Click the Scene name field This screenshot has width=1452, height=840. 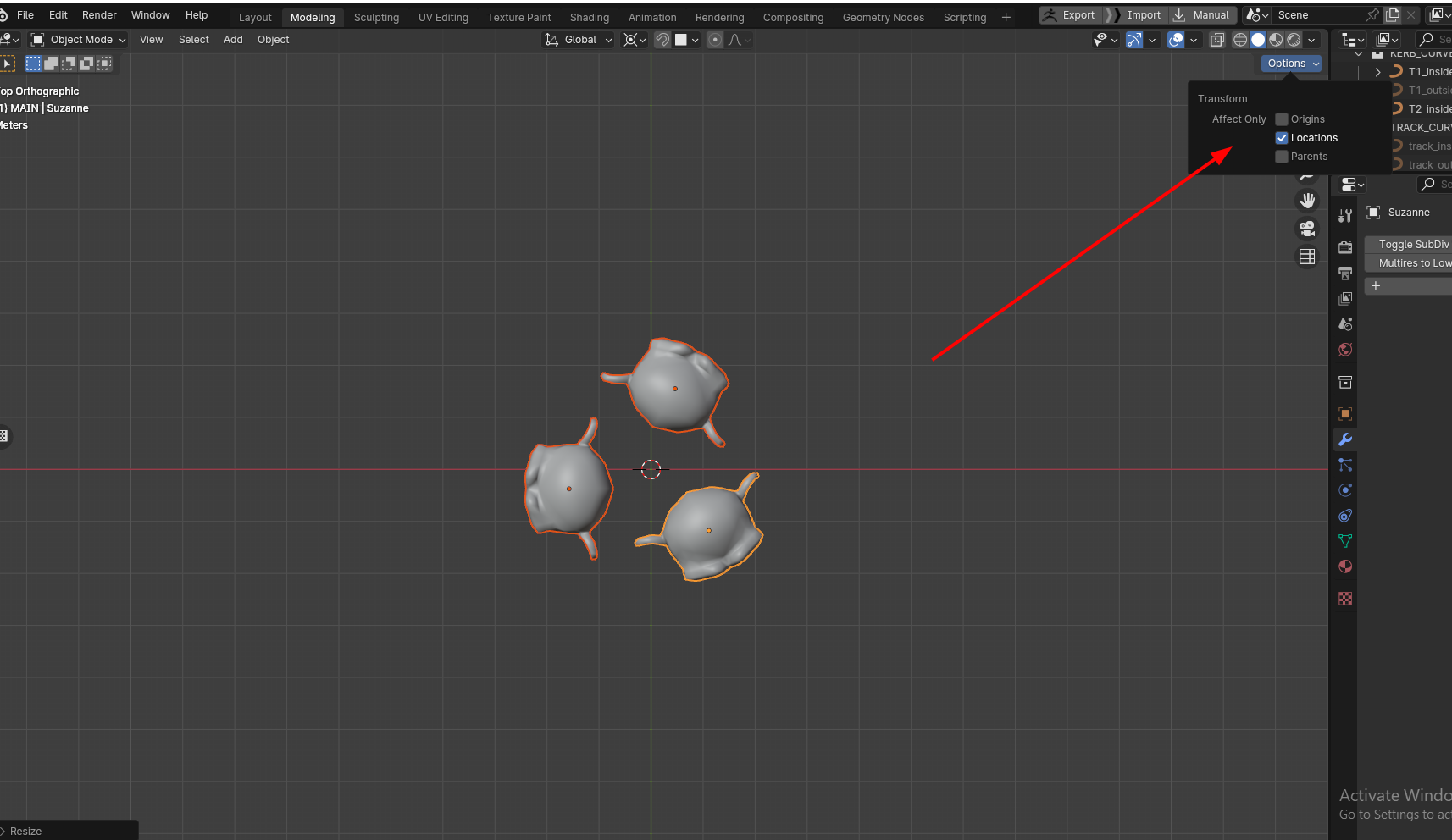pyautogui.click(x=1316, y=15)
